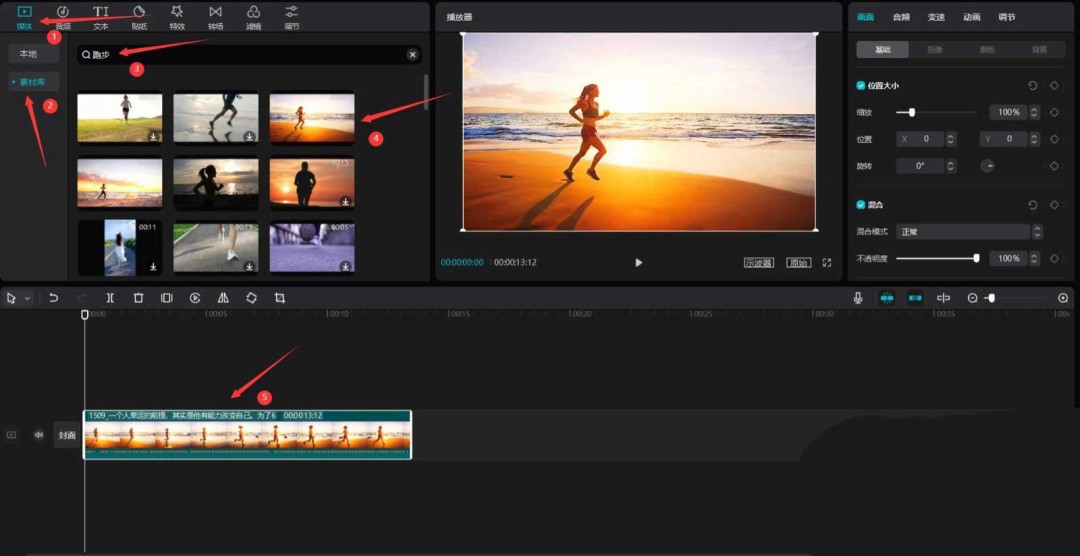Toggle the 混合 checkbox

point(861,205)
